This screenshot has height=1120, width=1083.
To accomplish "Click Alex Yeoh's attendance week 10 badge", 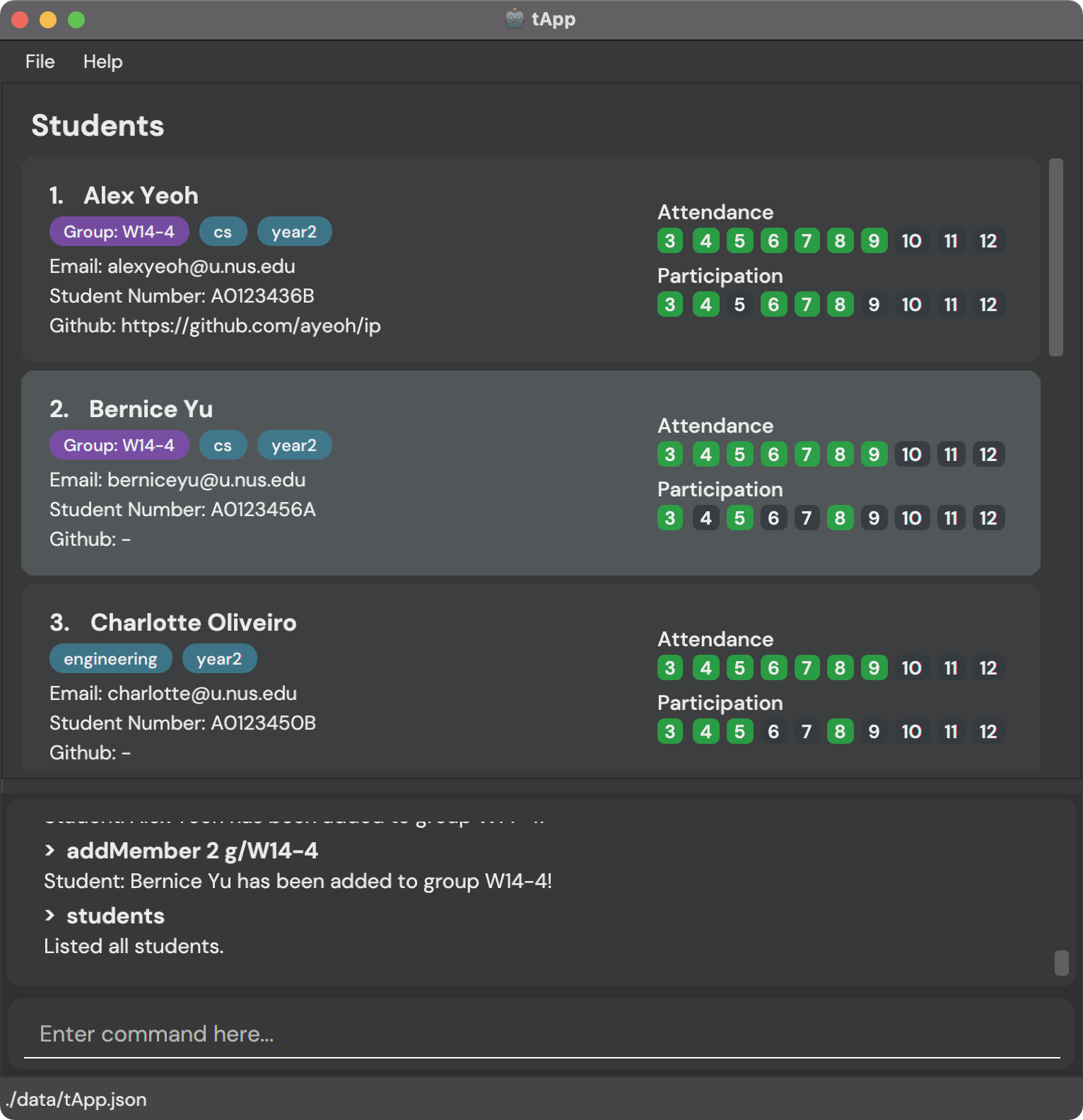I will coord(912,240).
